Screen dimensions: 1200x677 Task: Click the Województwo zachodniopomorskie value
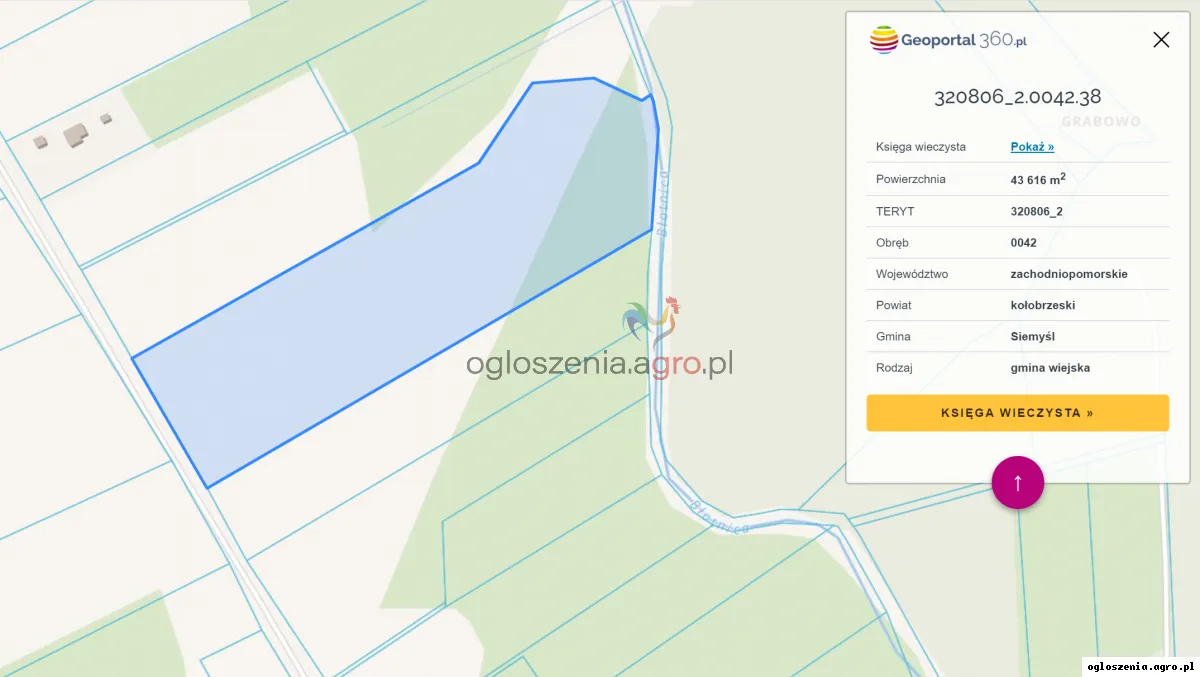coord(1069,274)
